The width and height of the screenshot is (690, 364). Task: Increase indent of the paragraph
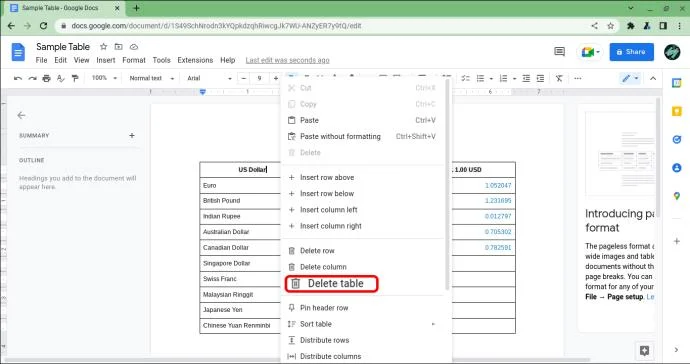(540, 78)
